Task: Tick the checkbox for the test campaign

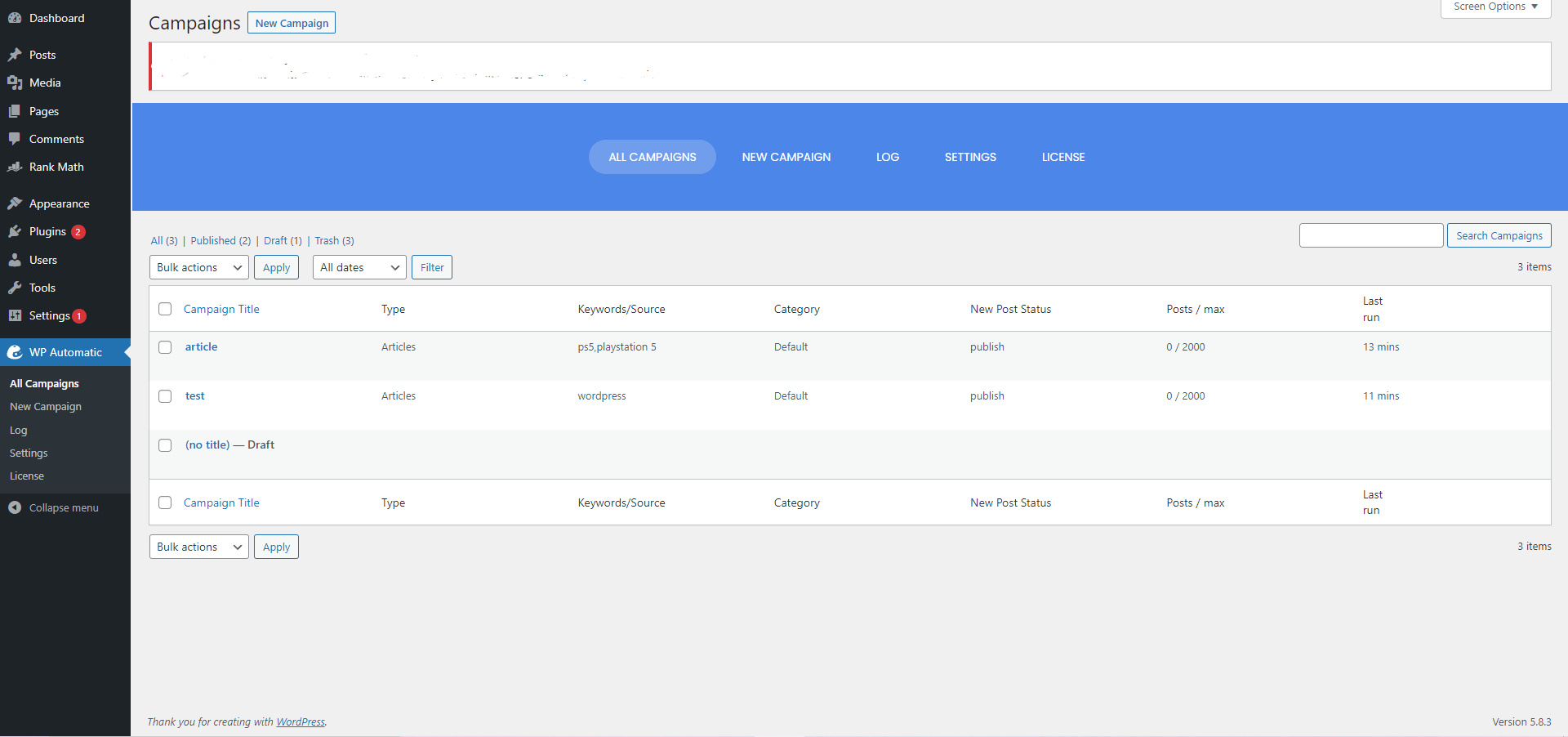Action: click(164, 396)
